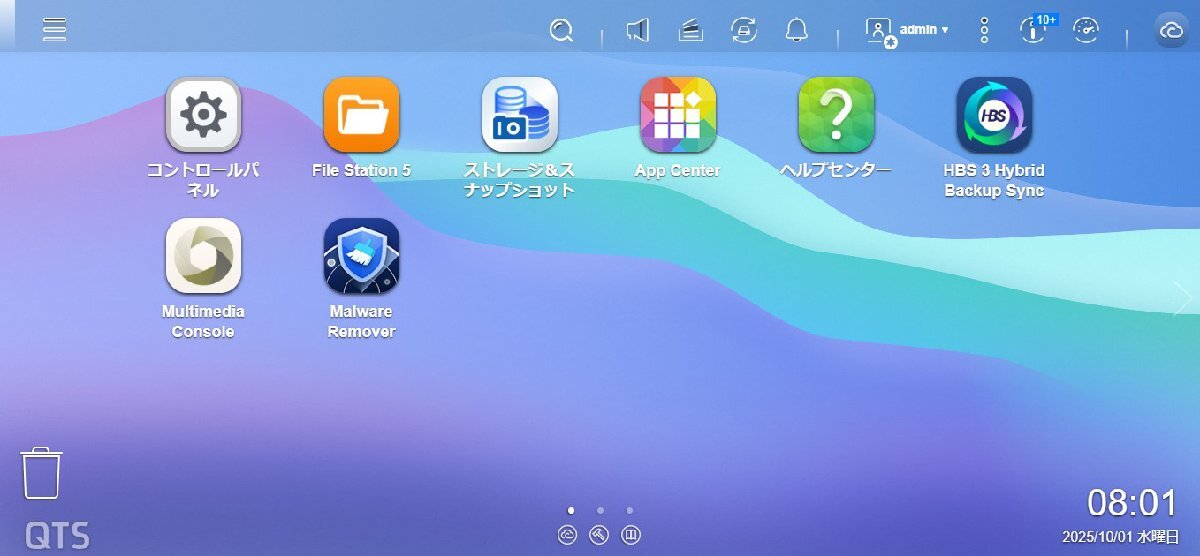The image size is (1200, 556).
Task: Open the myQNAPcloud icon in top bar
Action: click(x=1170, y=31)
